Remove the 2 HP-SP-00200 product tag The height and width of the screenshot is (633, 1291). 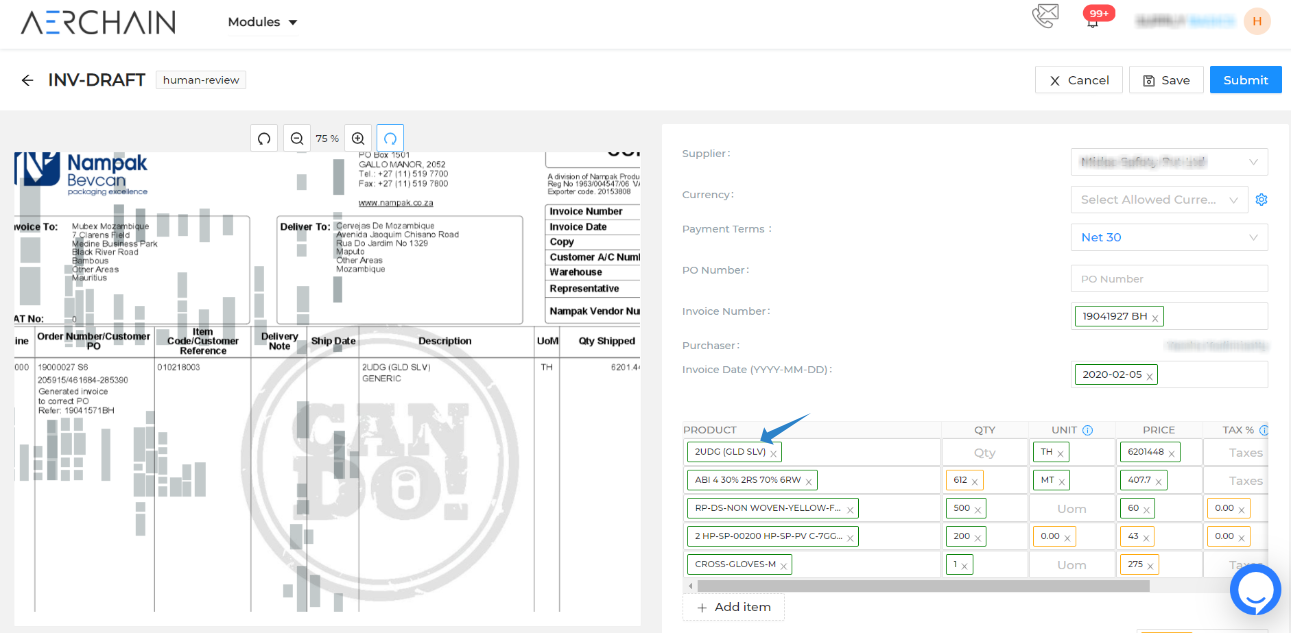click(x=850, y=537)
